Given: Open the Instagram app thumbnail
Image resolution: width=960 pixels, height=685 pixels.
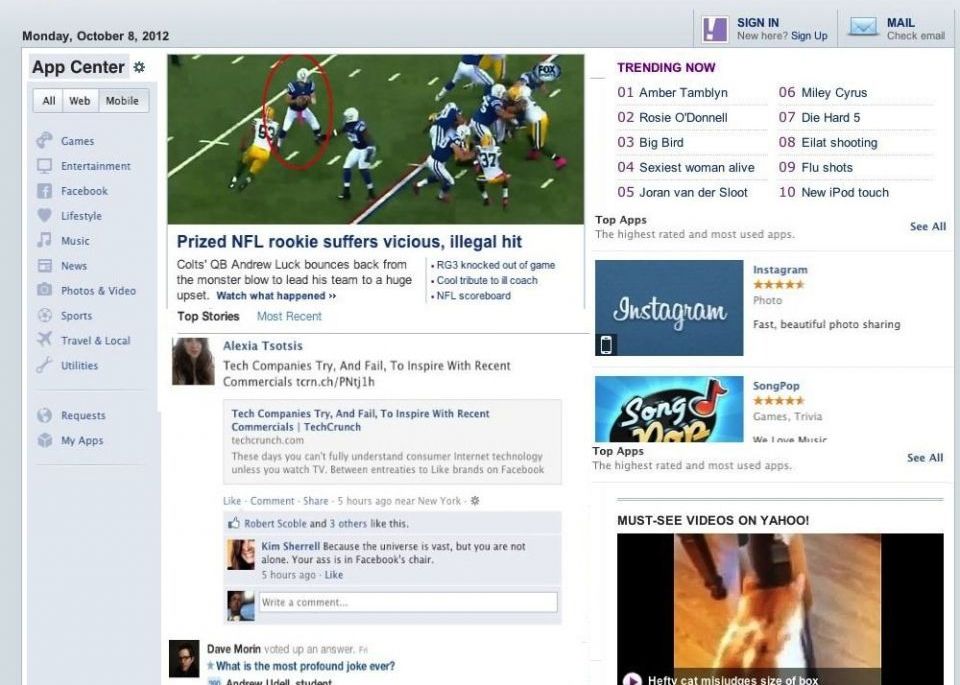Looking at the screenshot, I should click(x=669, y=308).
